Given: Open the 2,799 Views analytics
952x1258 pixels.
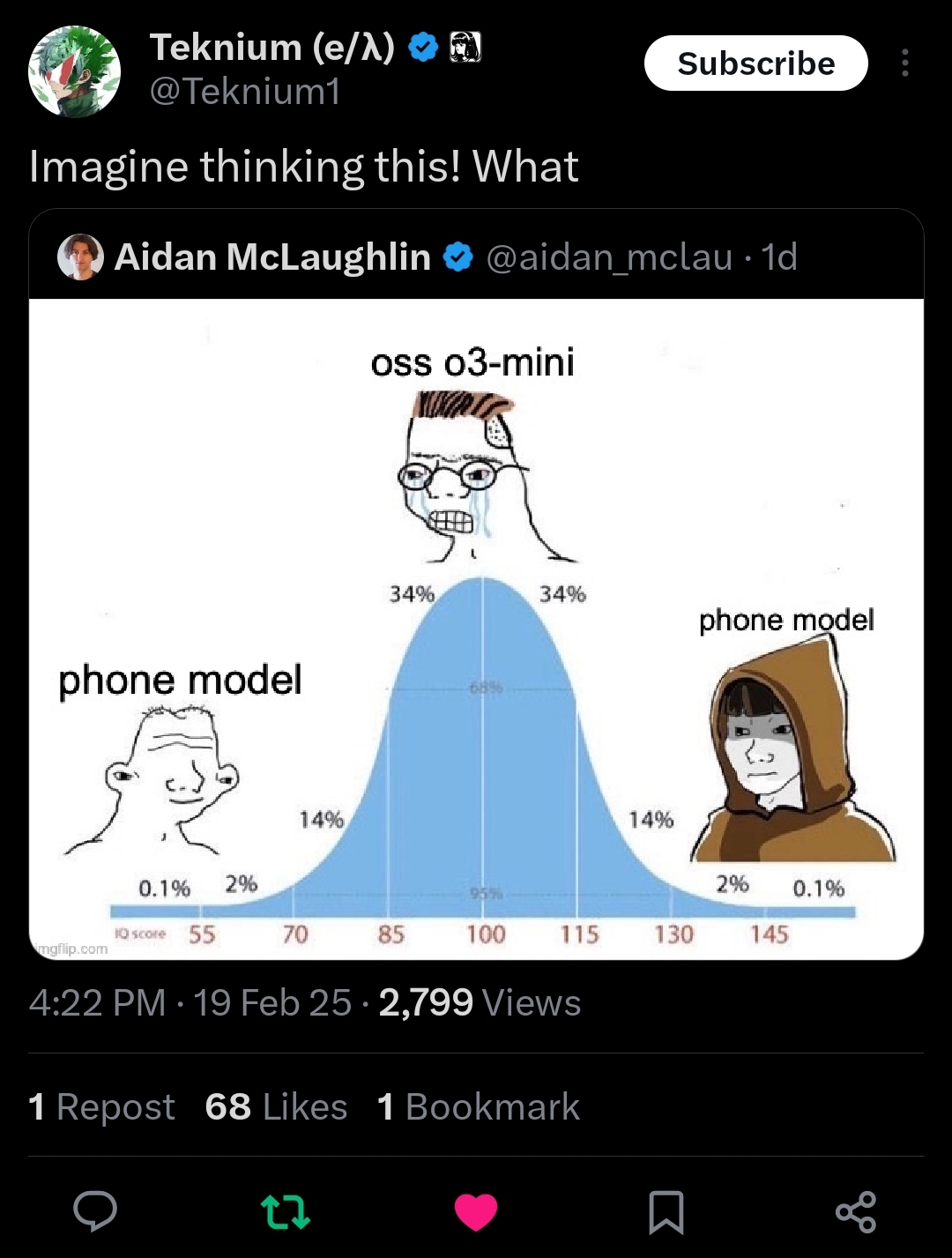Looking at the screenshot, I should pyautogui.click(x=480, y=1002).
